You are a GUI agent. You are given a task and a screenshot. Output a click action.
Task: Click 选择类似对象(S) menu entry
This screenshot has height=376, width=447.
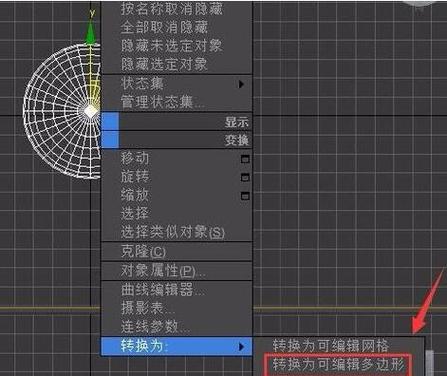pyautogui.click(x=177, y=232)
